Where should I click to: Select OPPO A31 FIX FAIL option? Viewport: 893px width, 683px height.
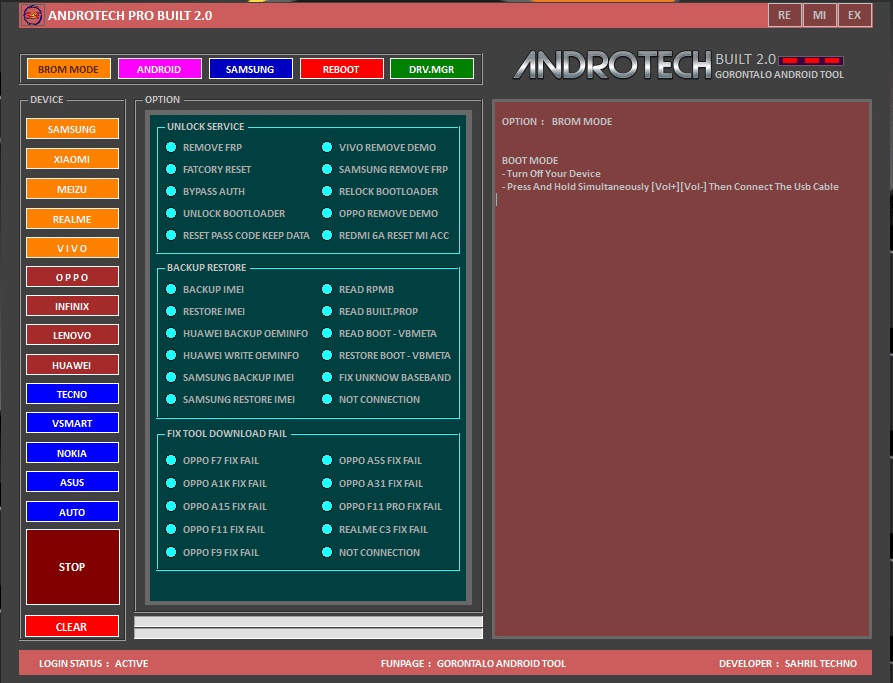373,483
